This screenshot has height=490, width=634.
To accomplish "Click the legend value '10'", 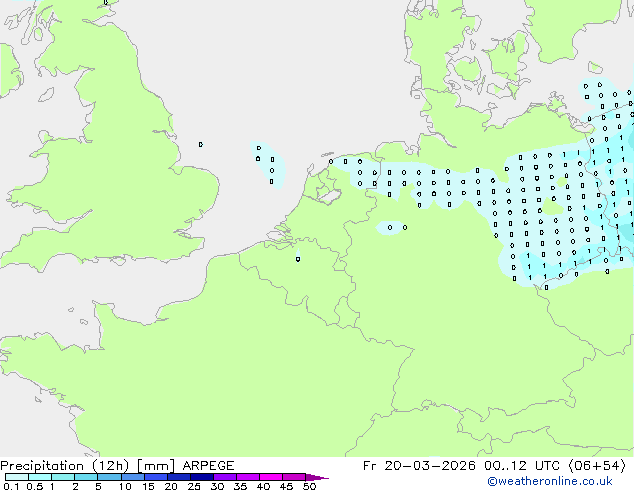I will 125,486.
